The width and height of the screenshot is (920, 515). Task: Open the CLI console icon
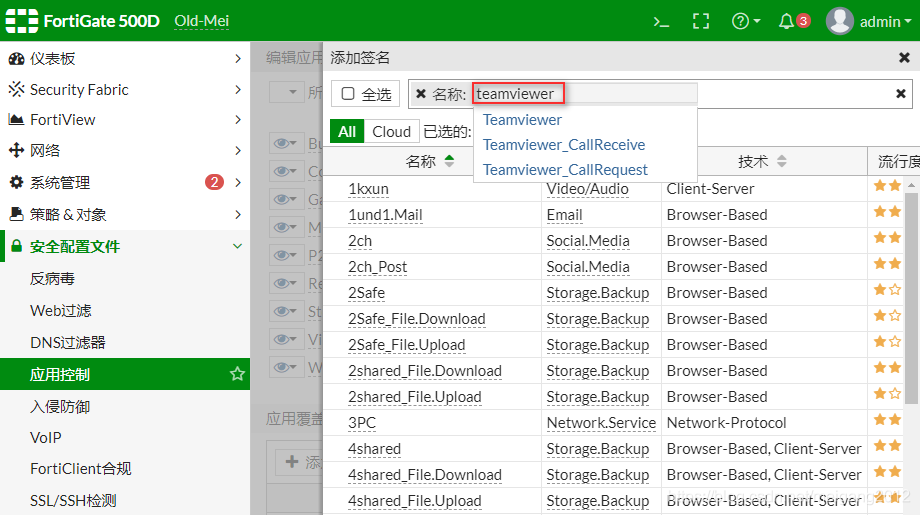click(661, 22)
